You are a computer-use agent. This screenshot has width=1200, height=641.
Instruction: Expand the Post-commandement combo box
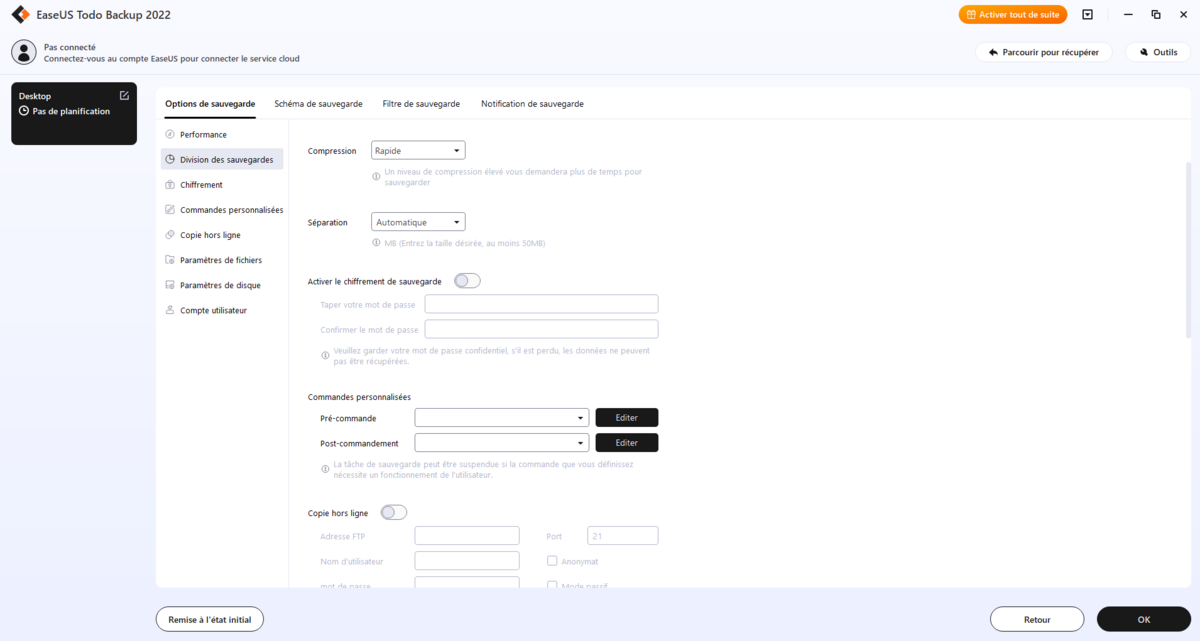coord(502,443)
